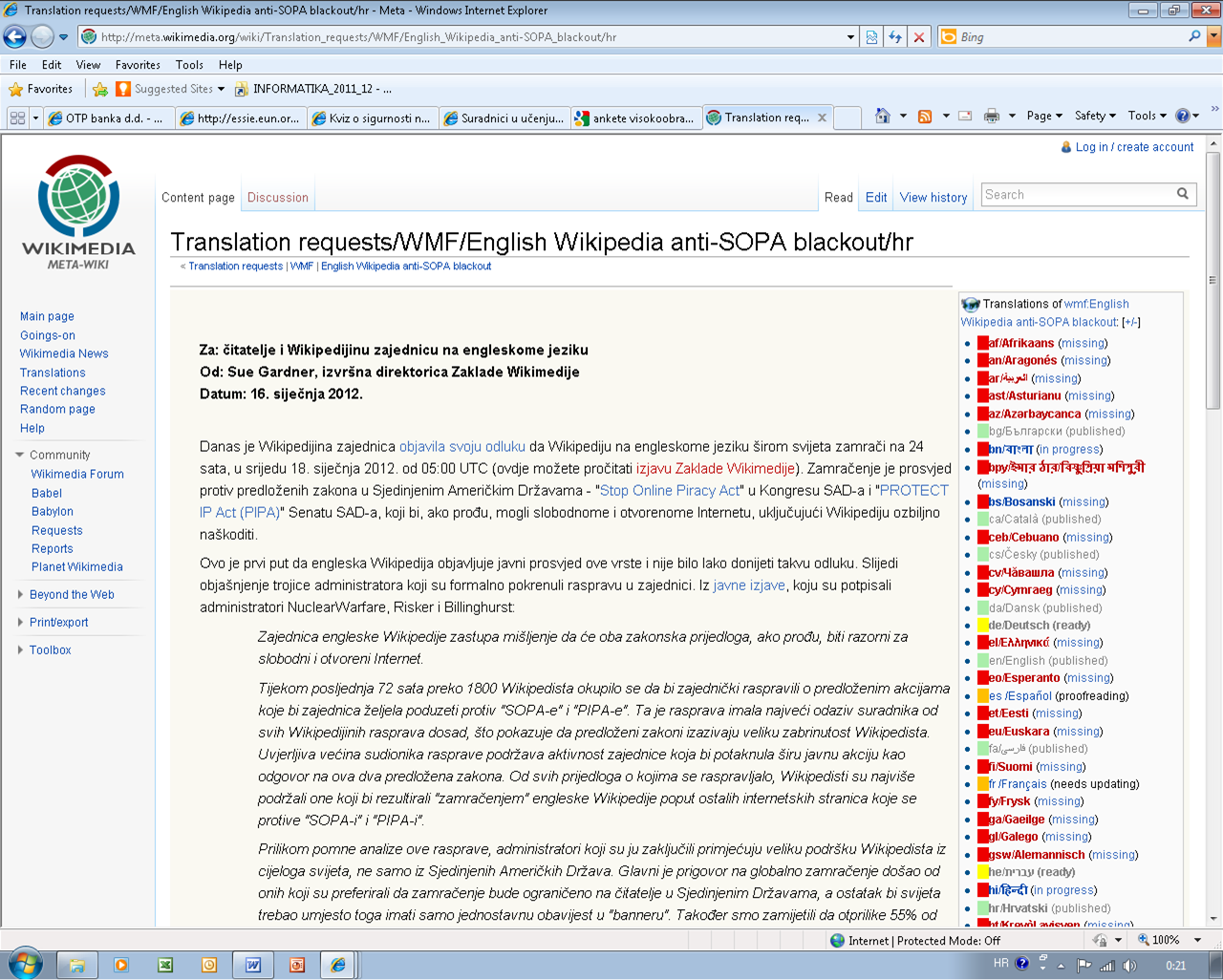Screen dimensions: 1223x980
Task: Open the RSS feeds icon
Action: point(924,117)
